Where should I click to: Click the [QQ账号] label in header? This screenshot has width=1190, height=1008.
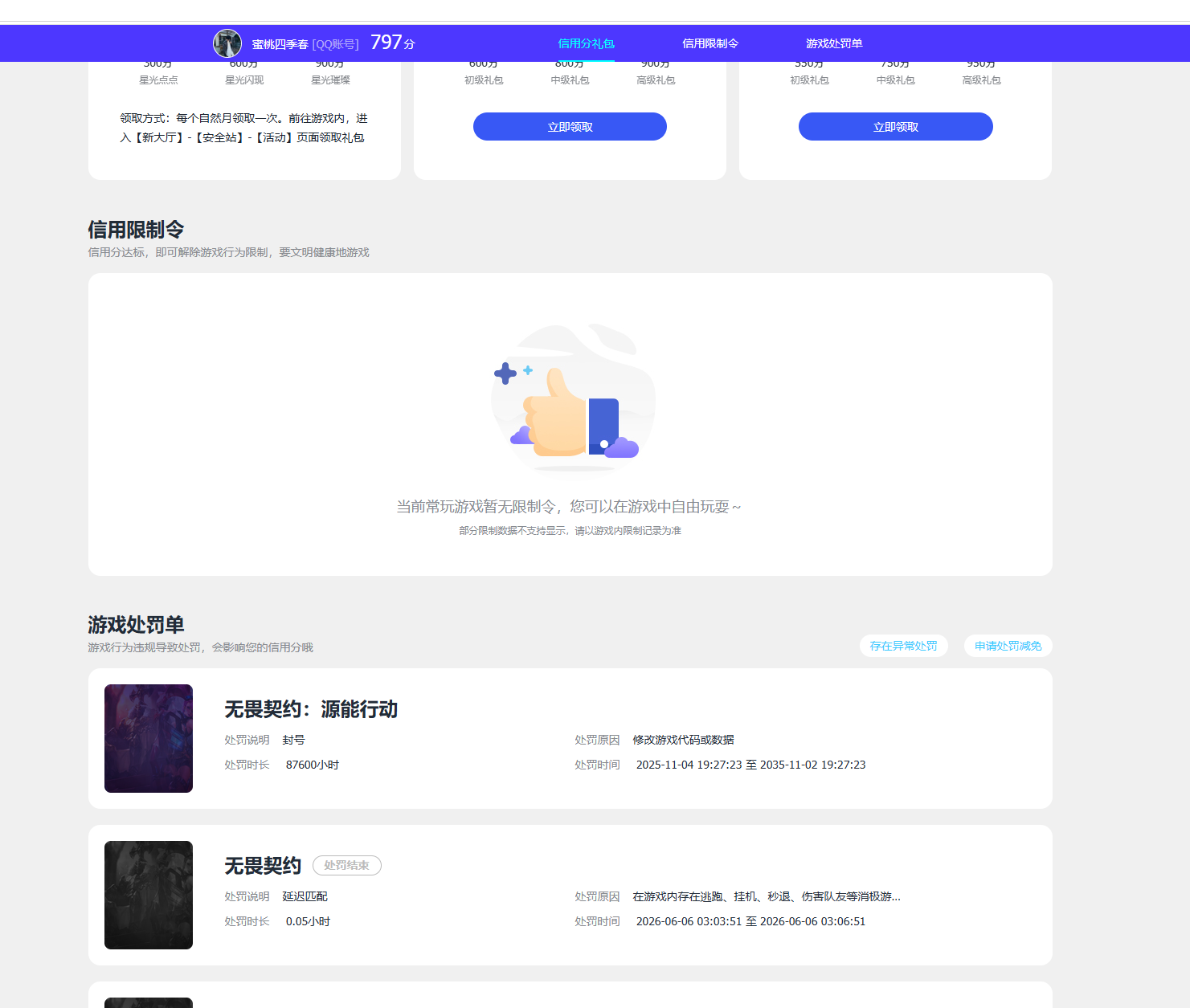(x=336, y=44)
